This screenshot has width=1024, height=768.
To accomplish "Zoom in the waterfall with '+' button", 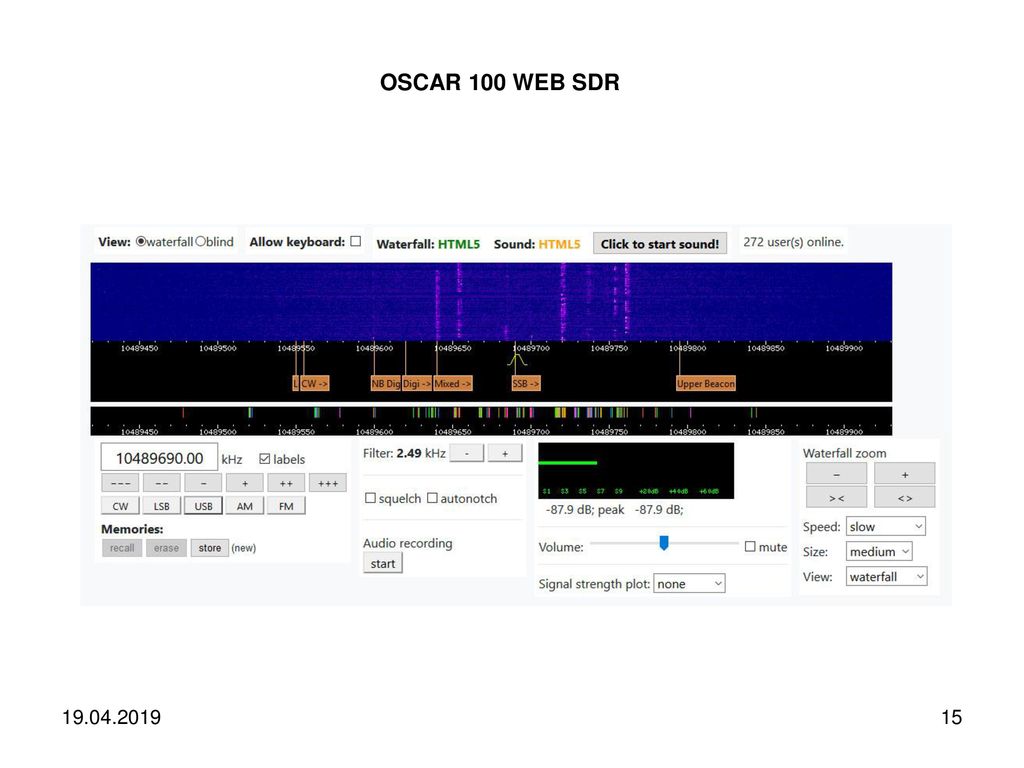I will pyautogui.click(x=904, y=474).
